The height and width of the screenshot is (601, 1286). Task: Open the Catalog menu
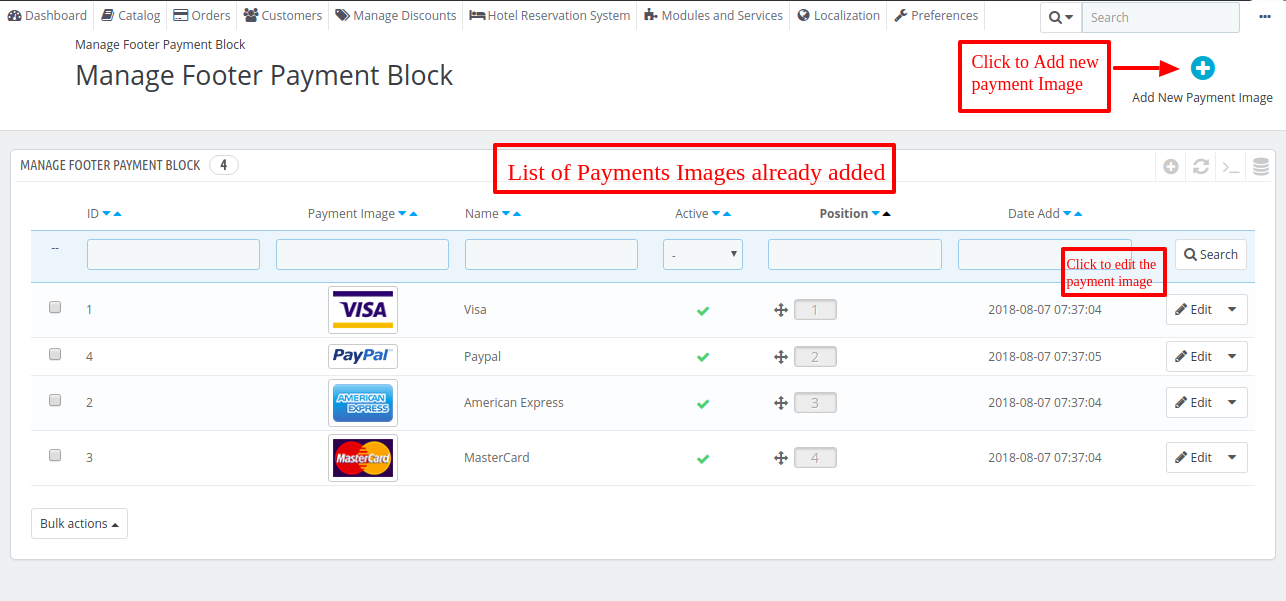coord(130,15)
